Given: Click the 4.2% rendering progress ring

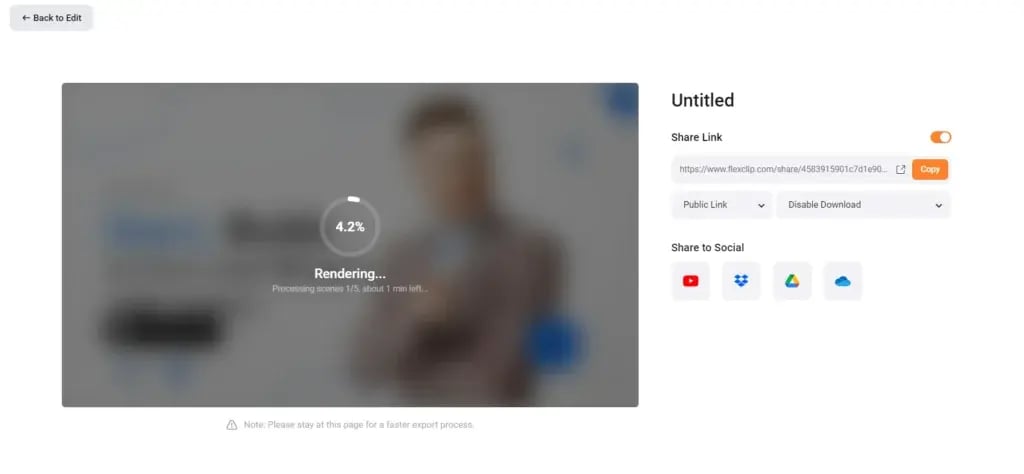Looking at the screenshot, I should click(x=350, y=227).
